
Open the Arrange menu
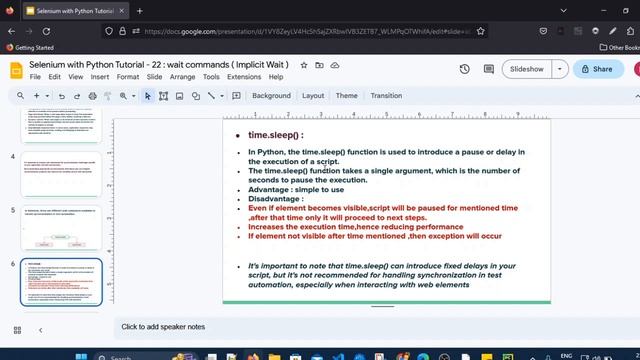pyautogui.click(x=182, y=77)
